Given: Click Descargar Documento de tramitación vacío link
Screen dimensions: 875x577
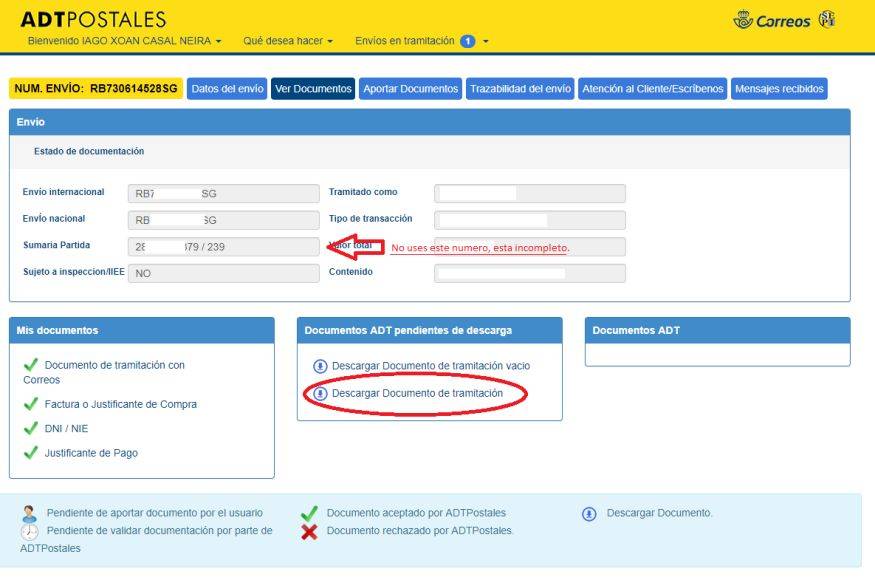Looking at the screenshot, I should click(431, 366).
